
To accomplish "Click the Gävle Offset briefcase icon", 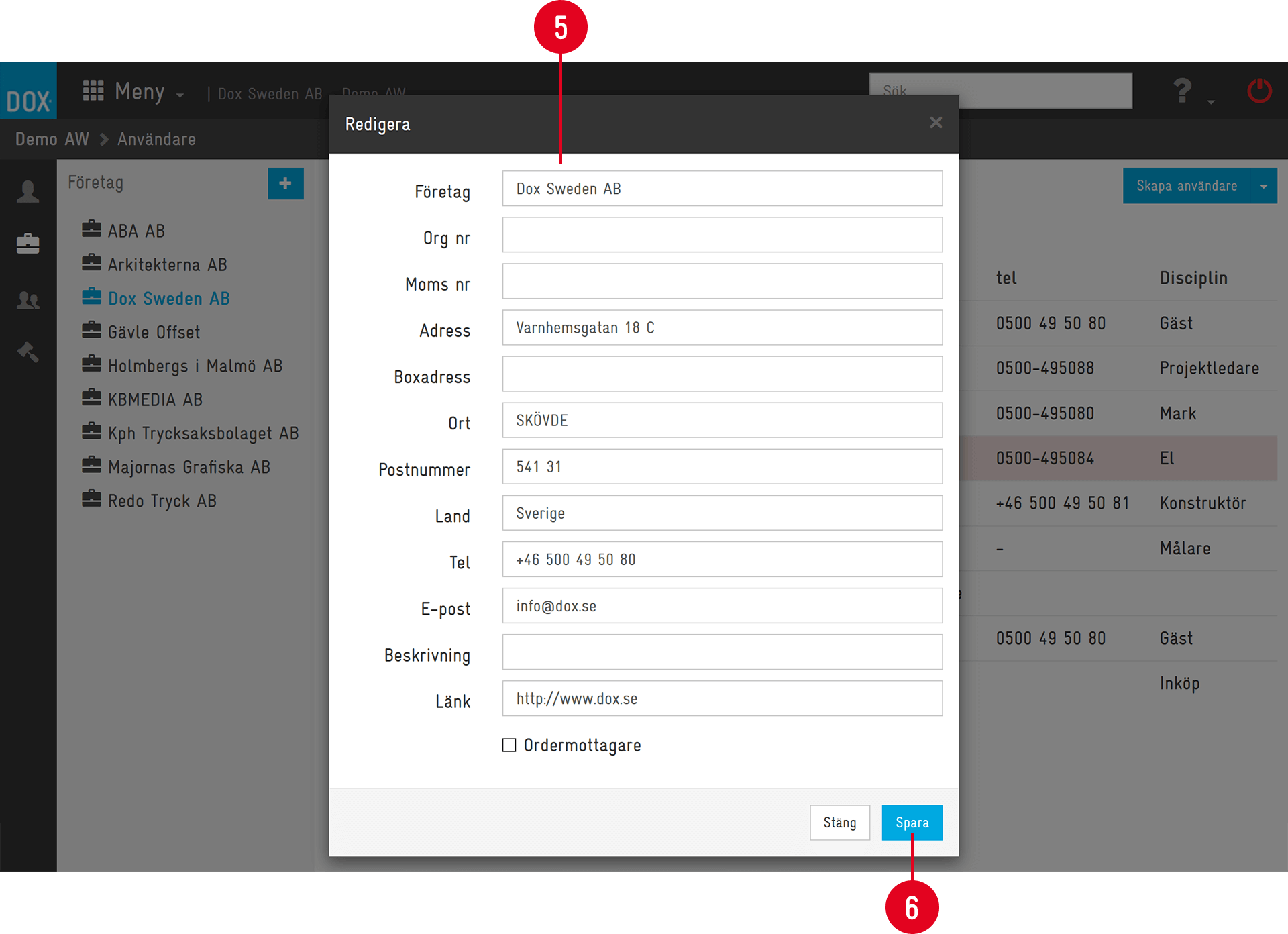I will [91, 330].
